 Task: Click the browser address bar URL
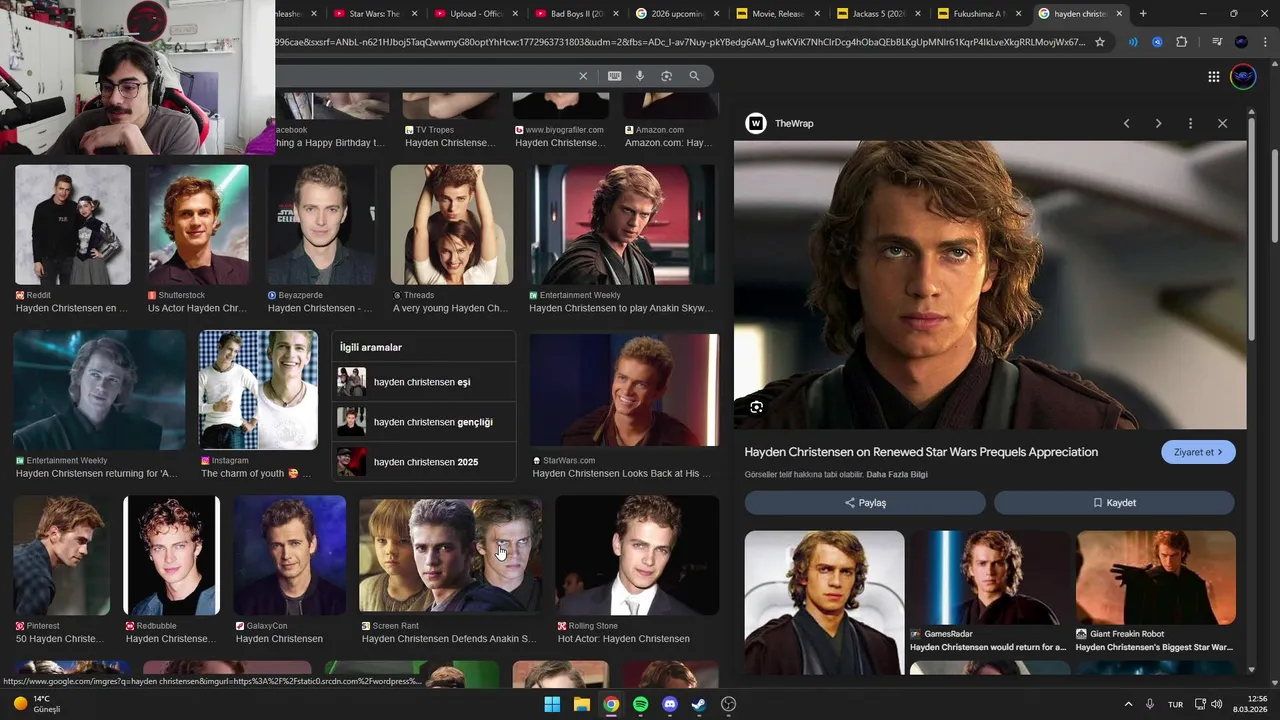click(680, 42)
